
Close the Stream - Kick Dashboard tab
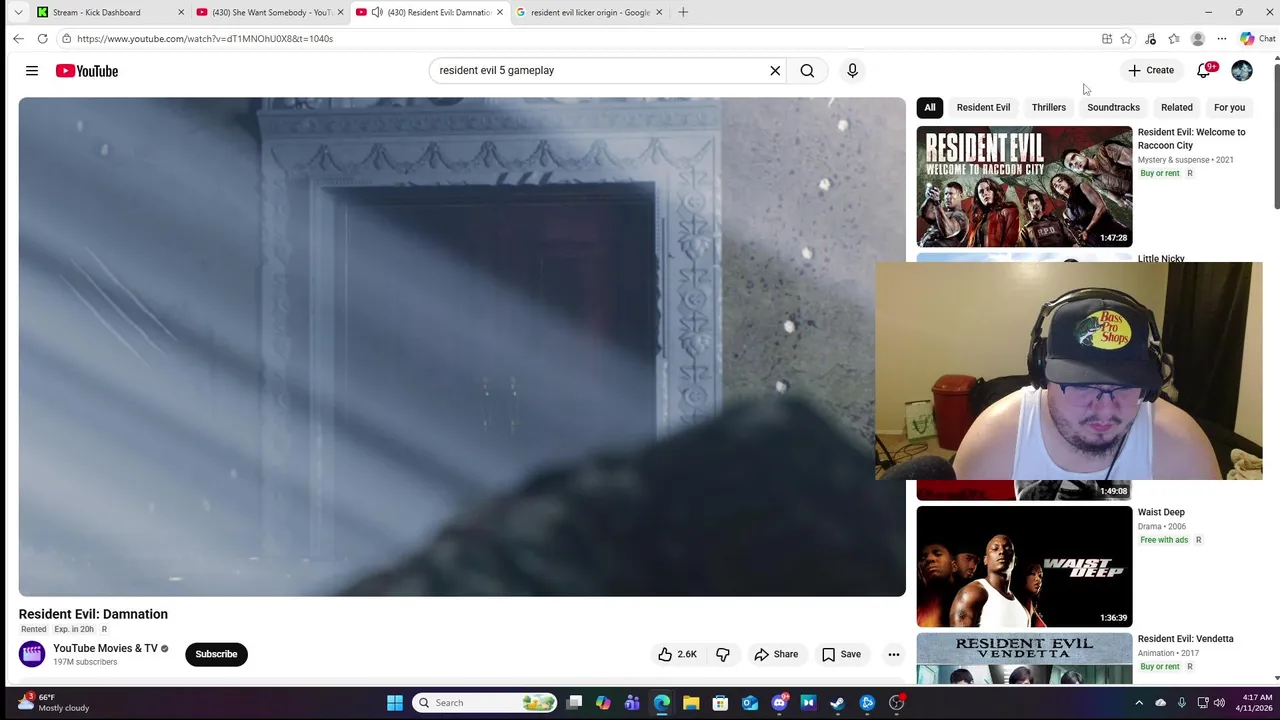tap(181, 12)
